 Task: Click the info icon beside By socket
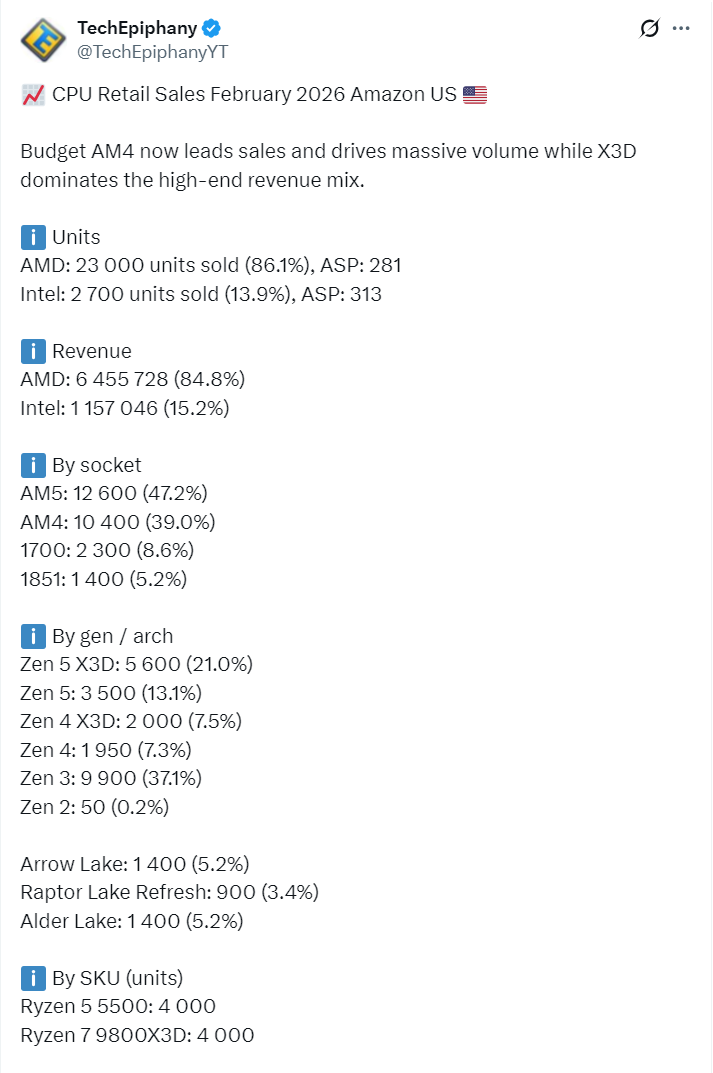pyautogui.click(x=33, y=465)
